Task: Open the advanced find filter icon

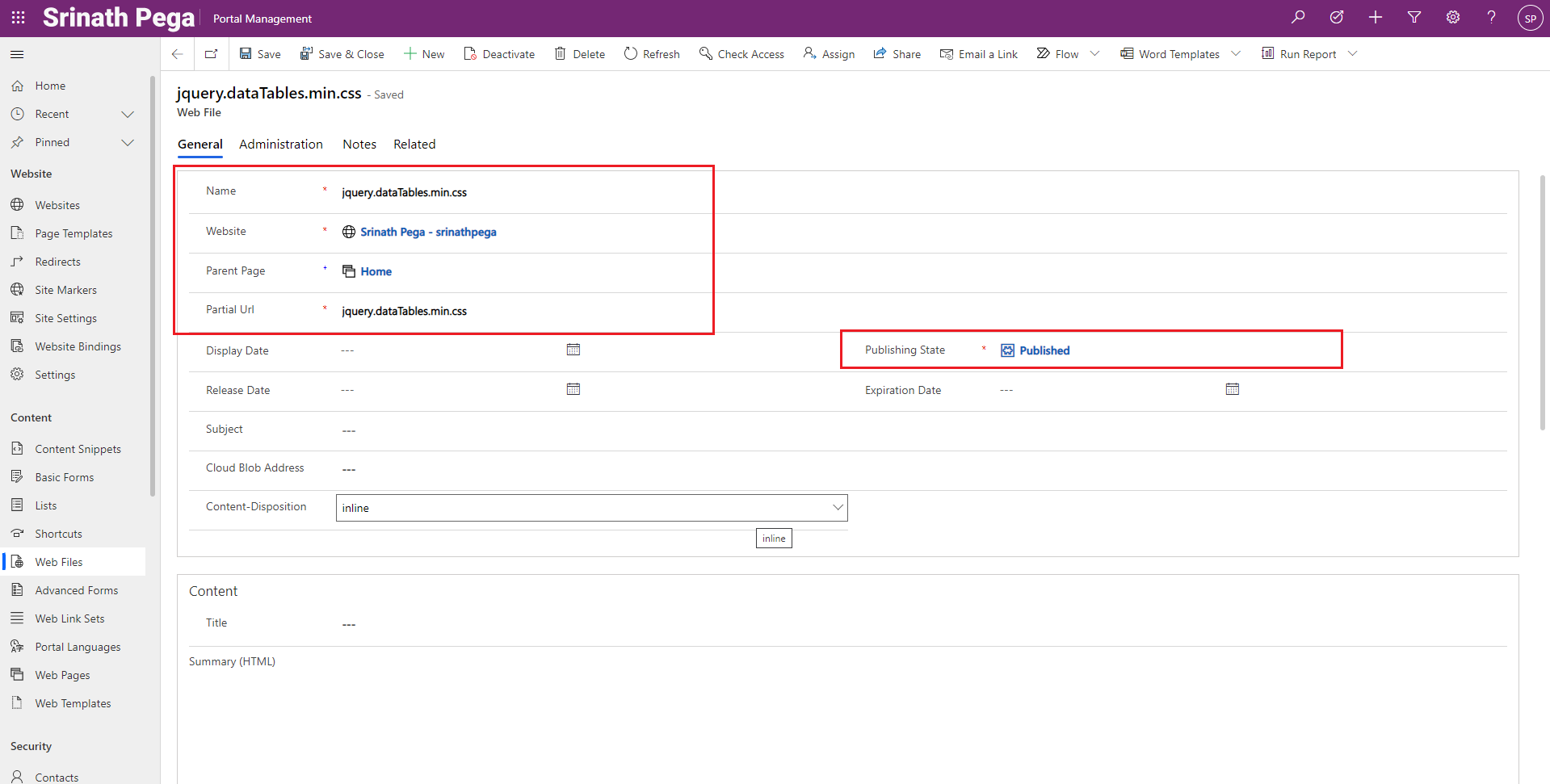Action: click(x=1414, y=17)
